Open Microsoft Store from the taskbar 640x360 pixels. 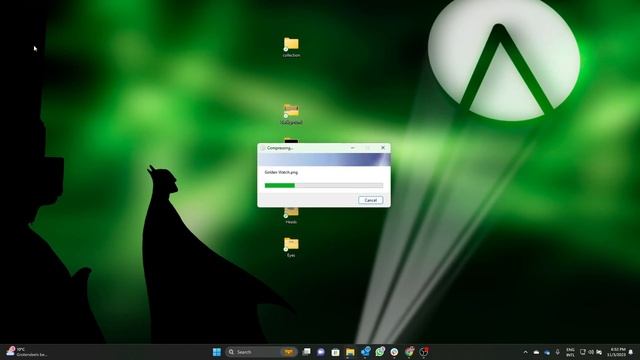tap(336, 352)
